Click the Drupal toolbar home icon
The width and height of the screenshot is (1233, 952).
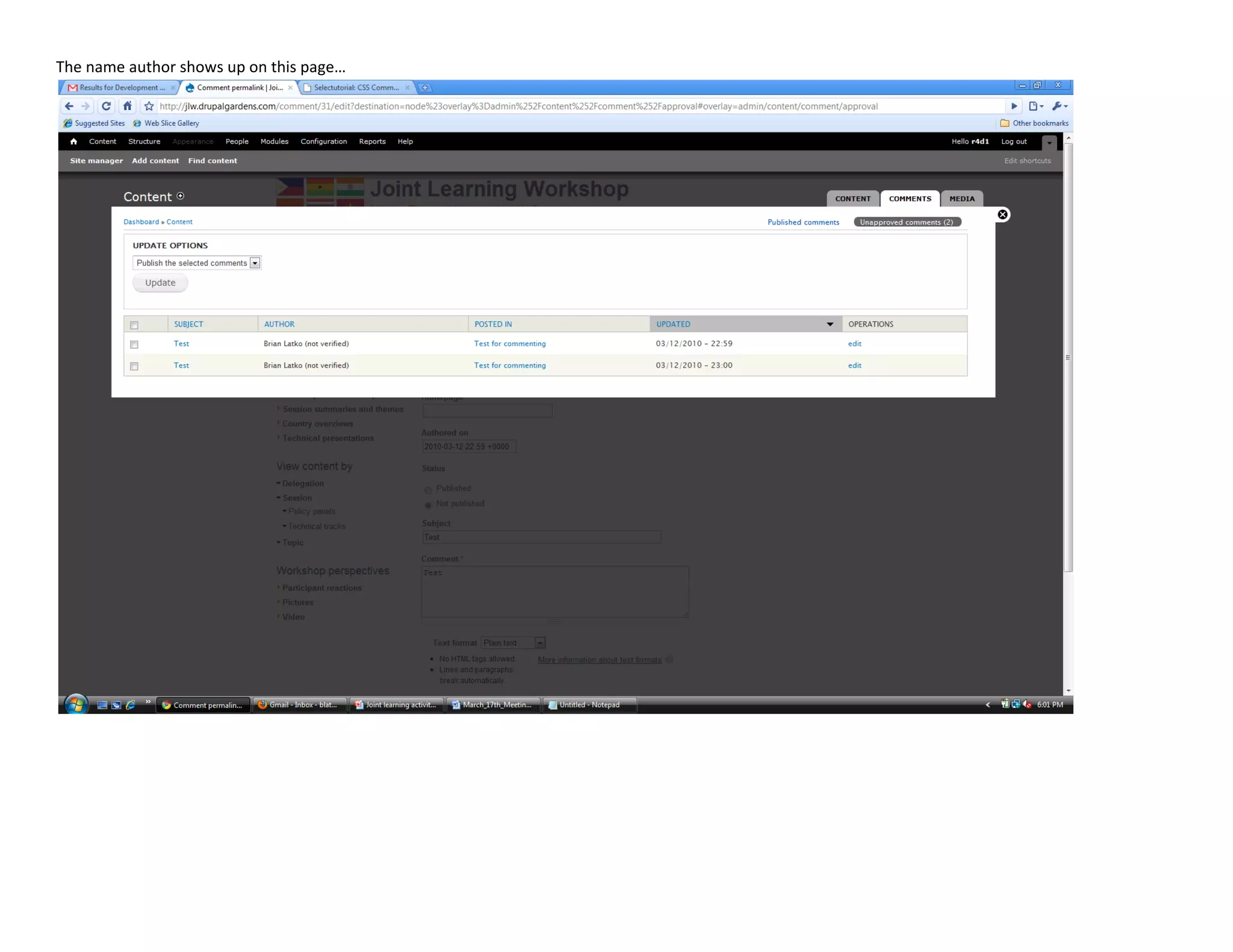(73, 141)
